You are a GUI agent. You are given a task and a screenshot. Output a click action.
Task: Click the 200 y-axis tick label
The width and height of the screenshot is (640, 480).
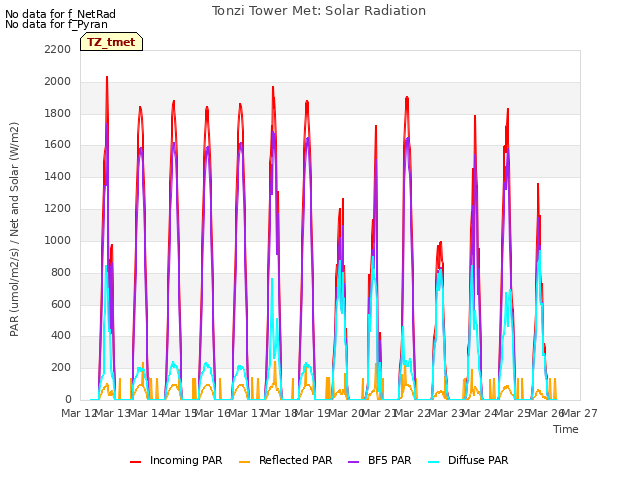tap(61, 367)
